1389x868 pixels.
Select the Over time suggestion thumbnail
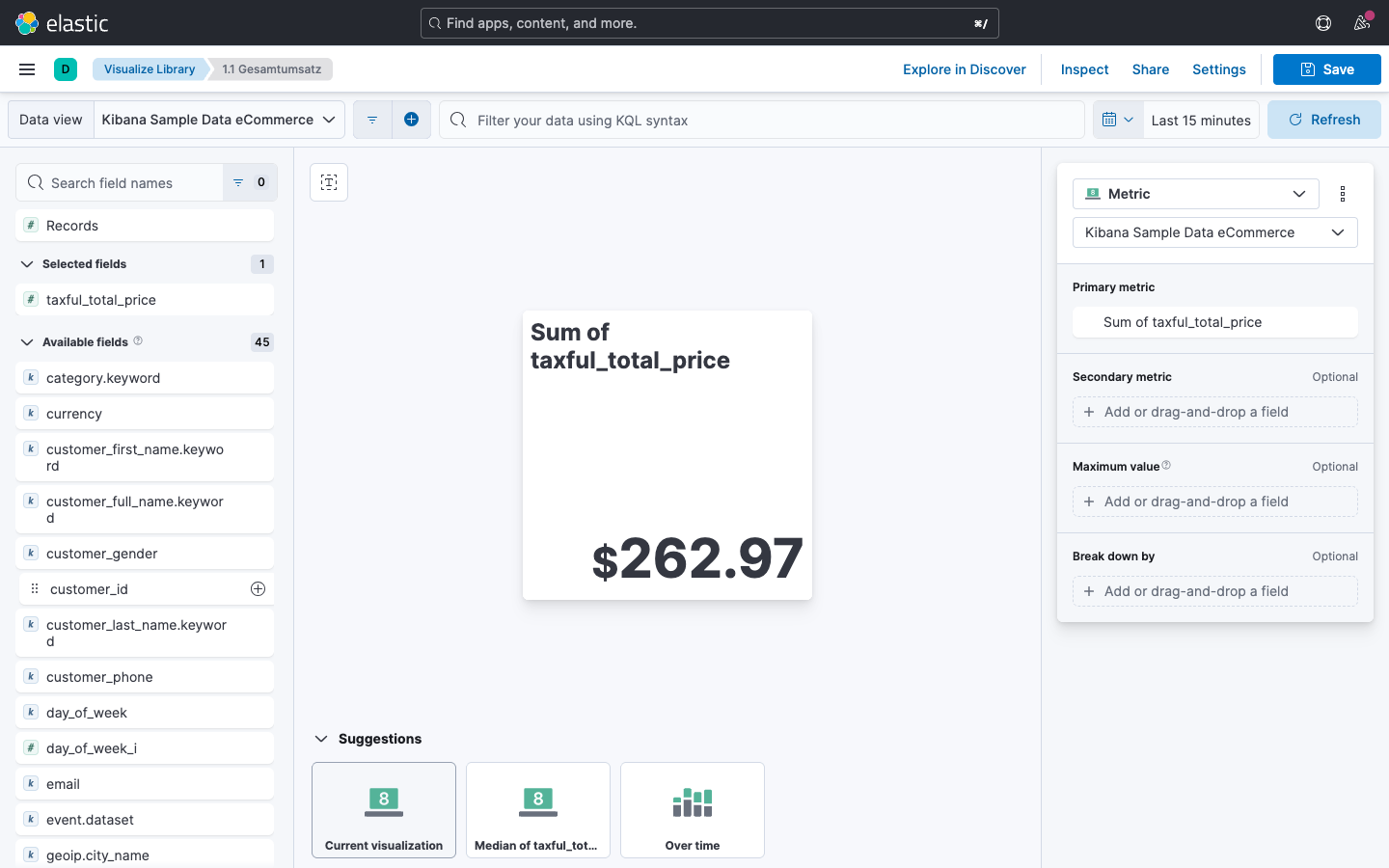click(x=693, y=810)
